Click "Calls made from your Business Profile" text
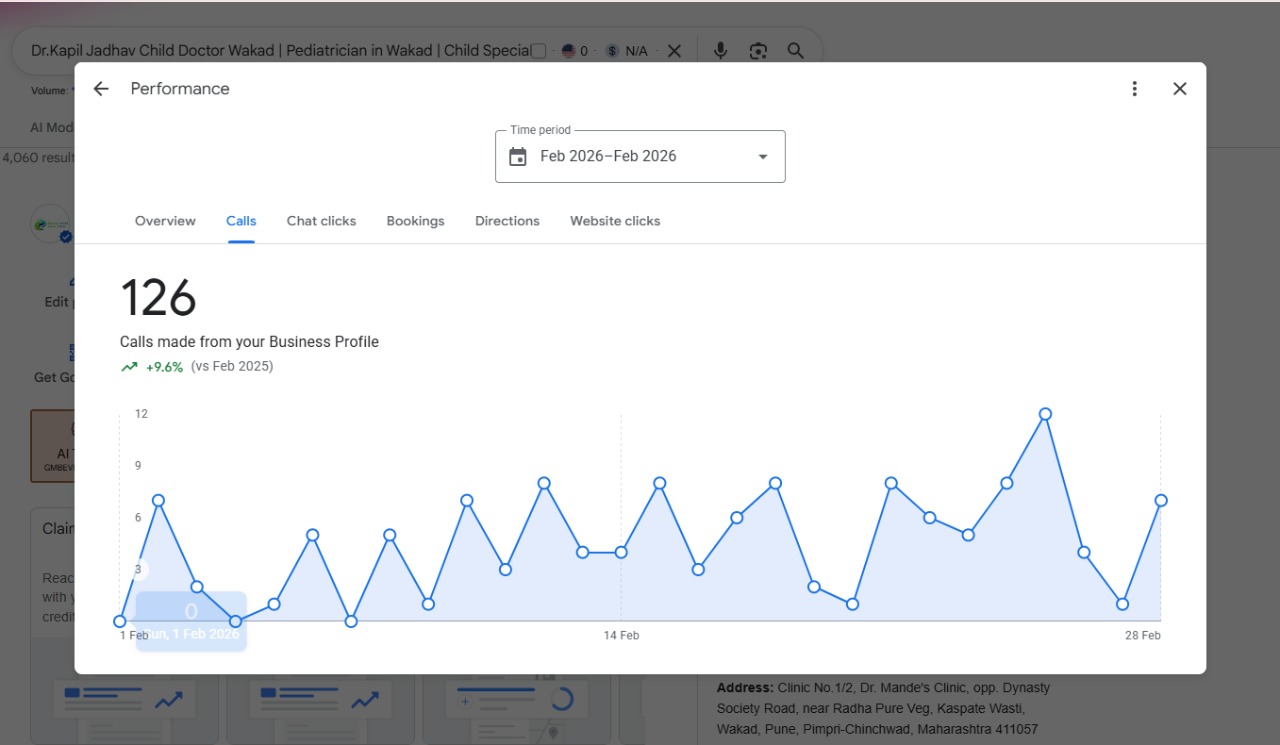Viewport: 1280px width, 745px height. pyautogui.click(x=249, y=342)
